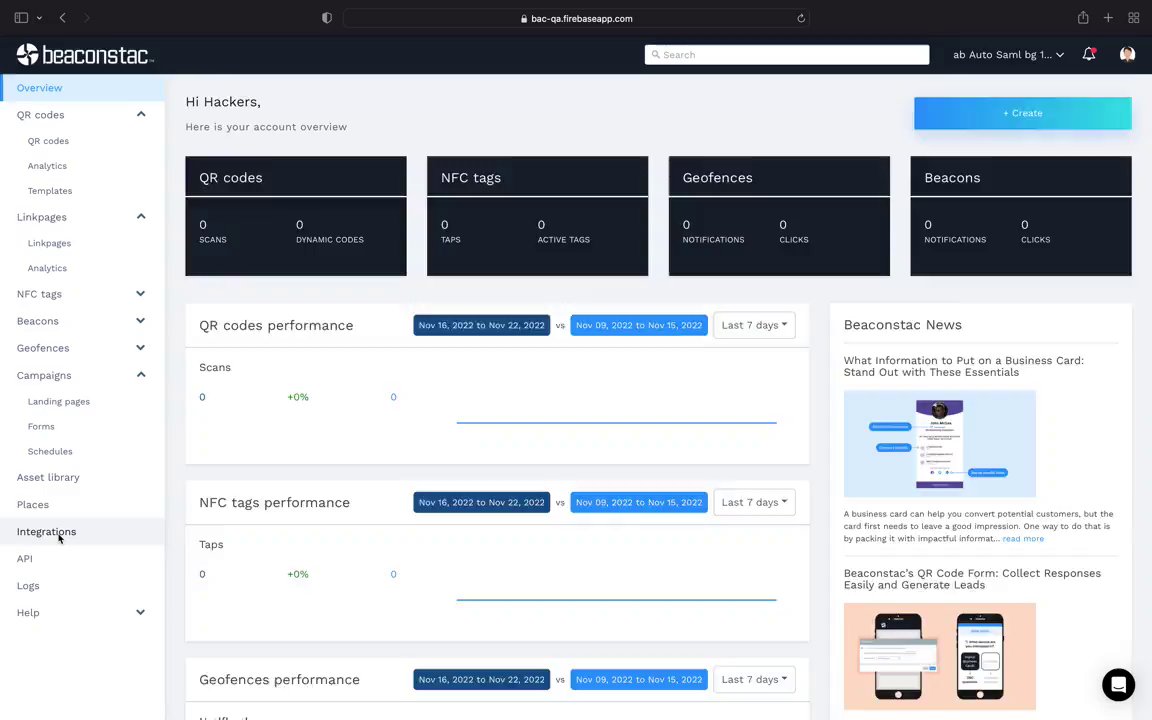This screenshot has width=1152, height=720.
Task: Open the QR codes summary card
Action: pos(295,216)
